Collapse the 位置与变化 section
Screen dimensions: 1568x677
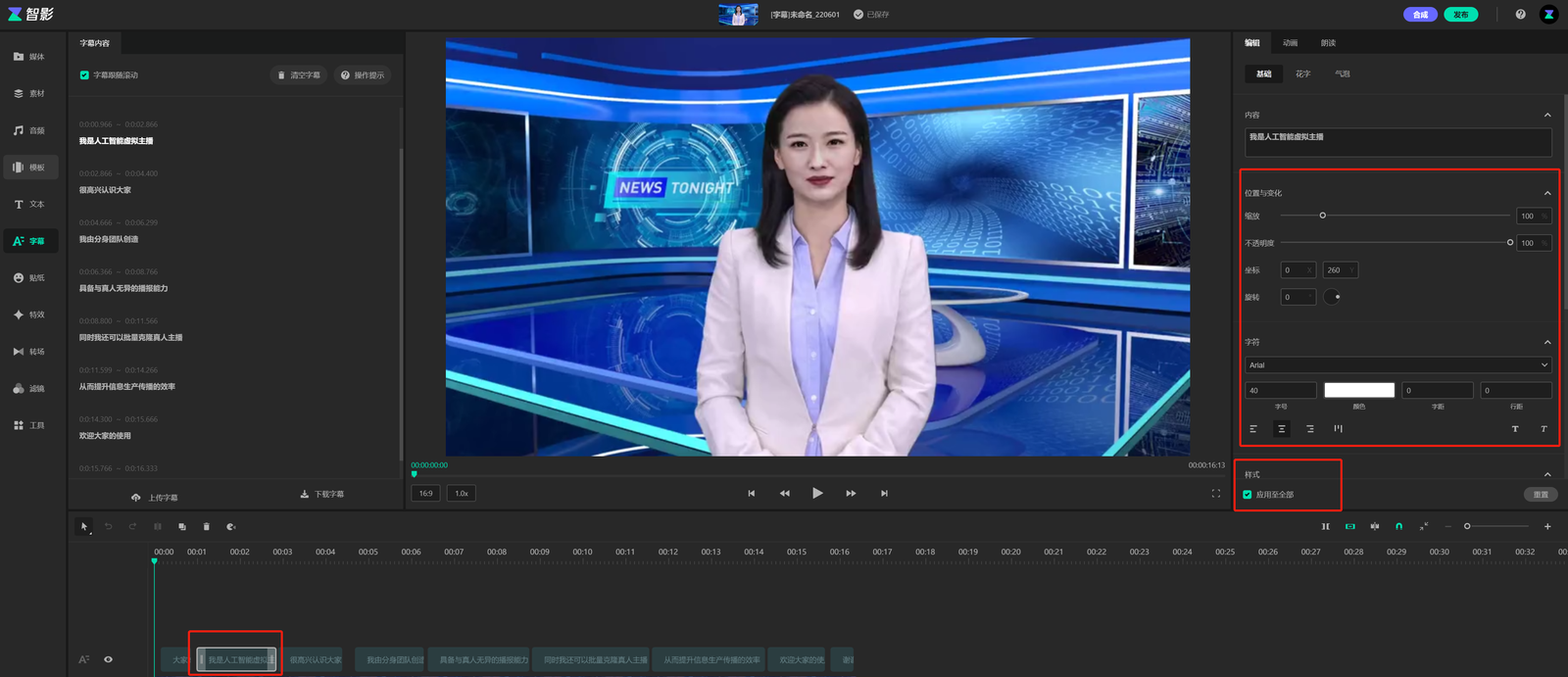(1547, 193)
